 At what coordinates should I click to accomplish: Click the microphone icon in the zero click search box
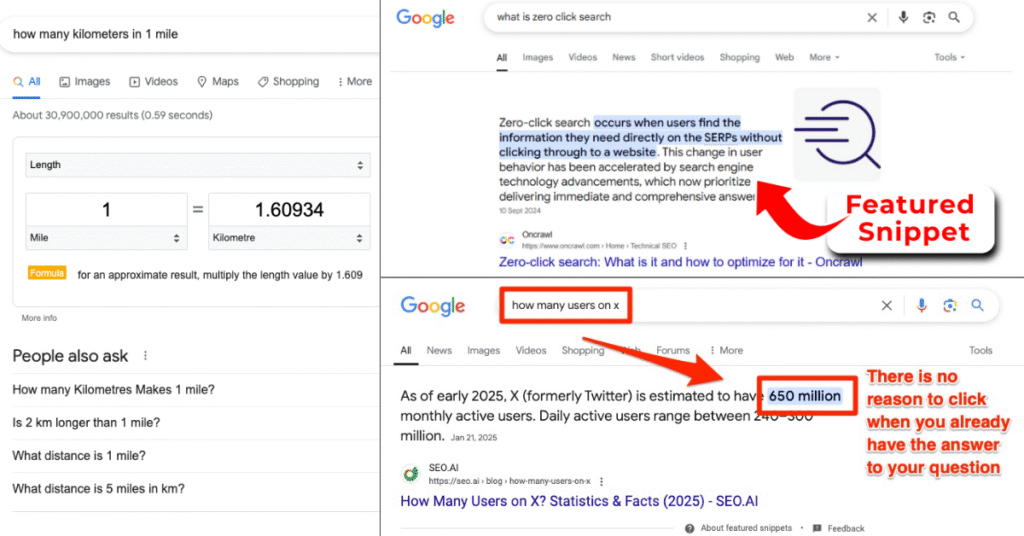[903, 18]
